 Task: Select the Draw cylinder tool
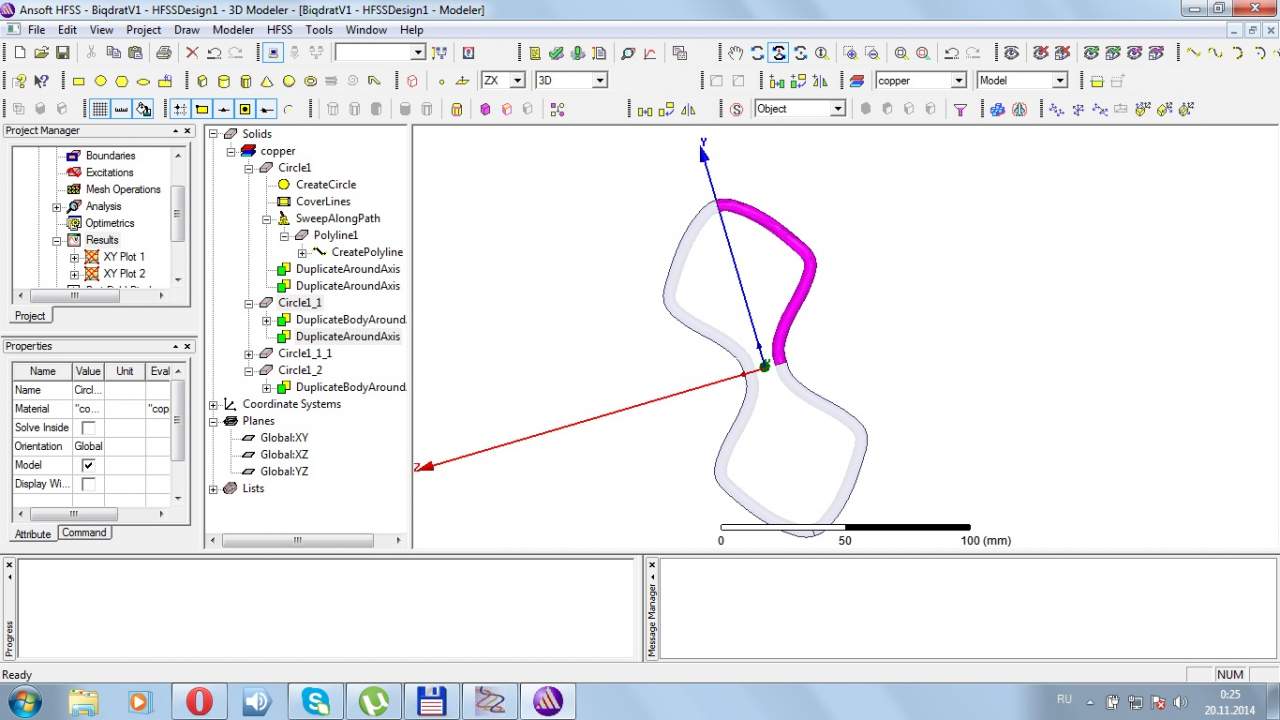click(x=223, y=81)
